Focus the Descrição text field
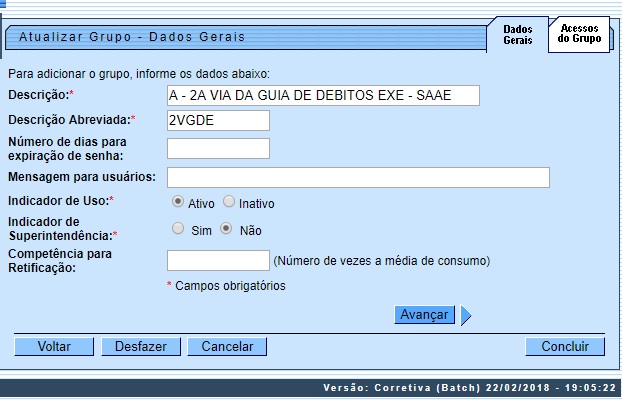622x400 pixels. (x=323, y=95)
